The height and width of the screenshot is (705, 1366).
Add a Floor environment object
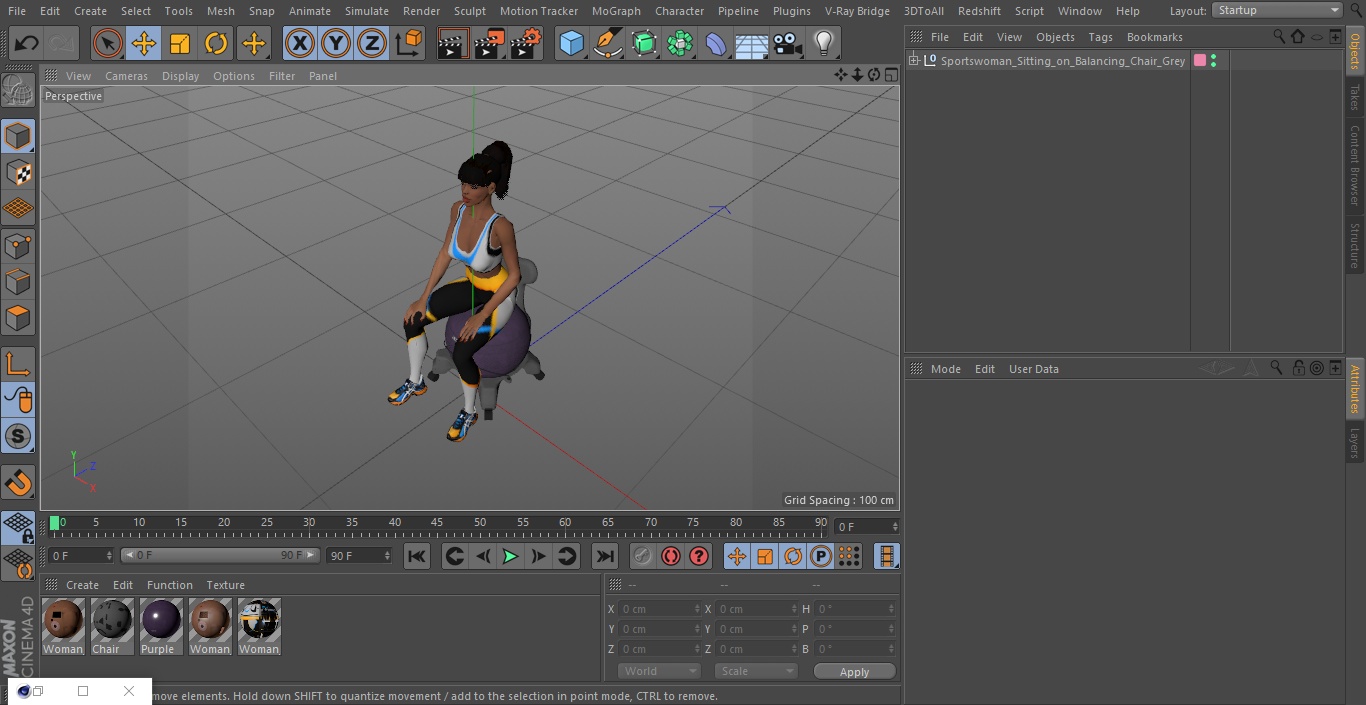point(752,44)
